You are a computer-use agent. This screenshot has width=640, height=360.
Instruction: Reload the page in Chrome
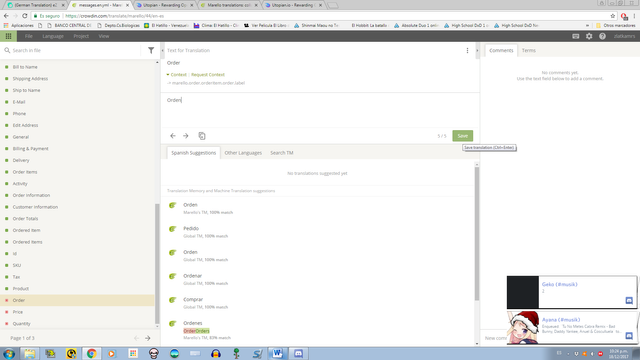tap(24, 16)
